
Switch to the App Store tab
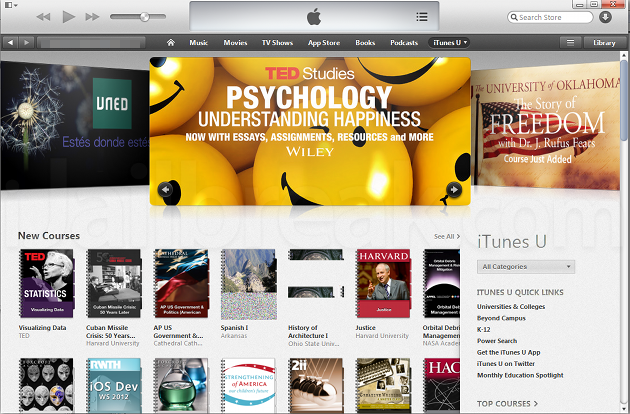click(x=324, y=42)
